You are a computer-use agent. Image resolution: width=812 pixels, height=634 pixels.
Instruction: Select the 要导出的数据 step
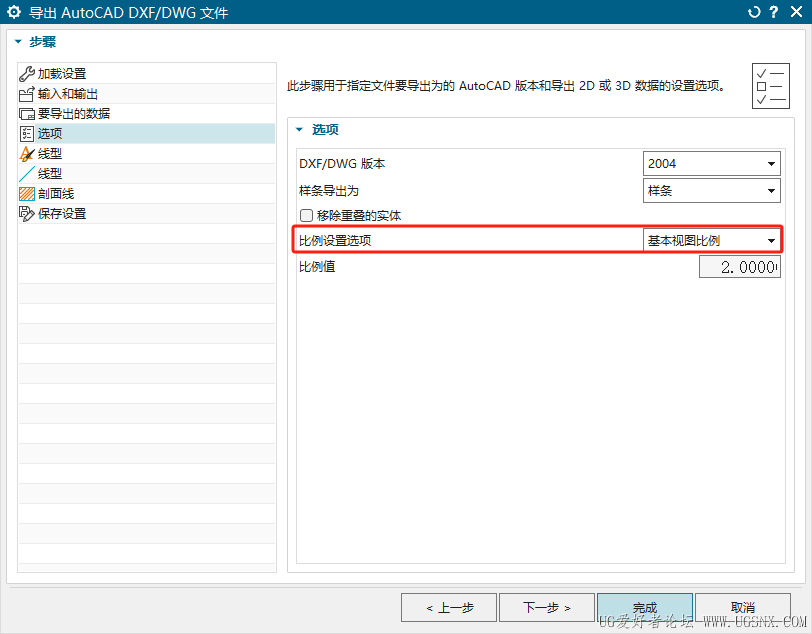point(147,114)
